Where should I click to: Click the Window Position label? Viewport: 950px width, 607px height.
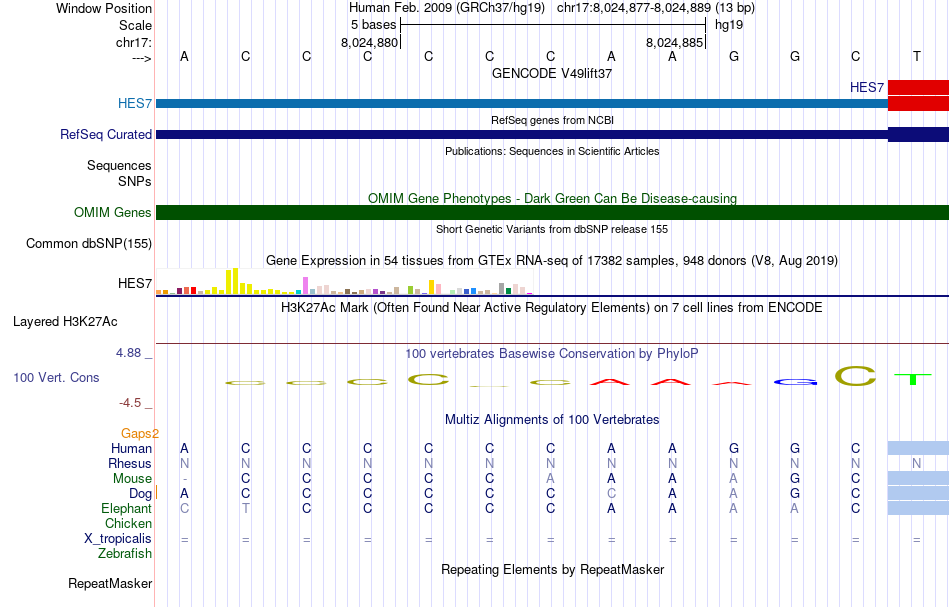click(x=104, y=8)
